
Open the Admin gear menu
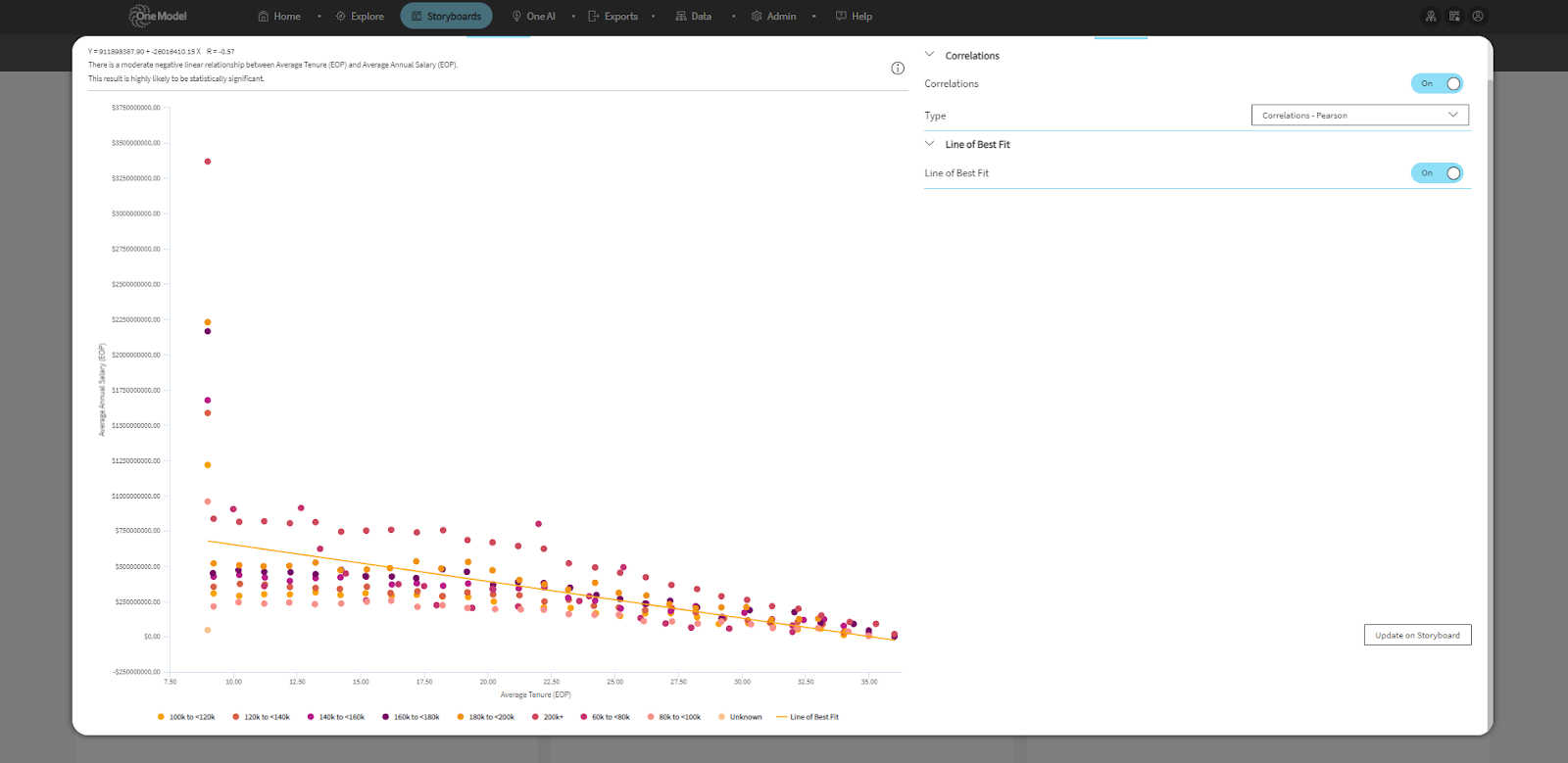pos(773,16)
